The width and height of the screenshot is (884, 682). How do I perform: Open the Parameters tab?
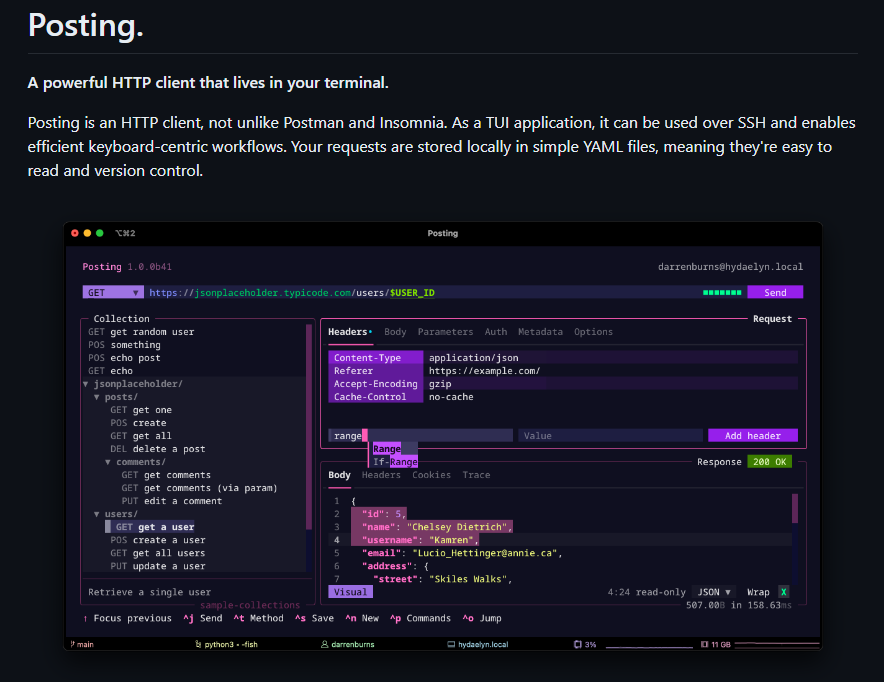pyautogui.click(x=445, y=332)
